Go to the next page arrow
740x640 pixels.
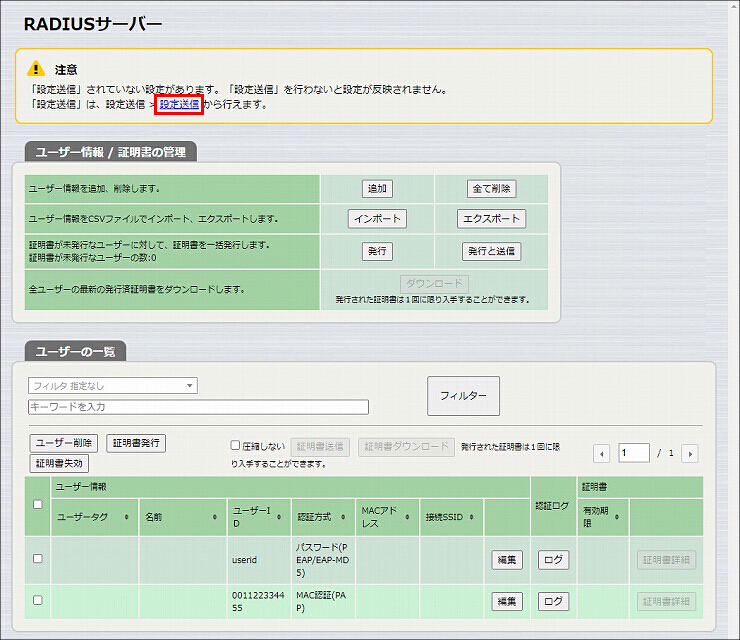pyautogui.click(x=690, y=454)
